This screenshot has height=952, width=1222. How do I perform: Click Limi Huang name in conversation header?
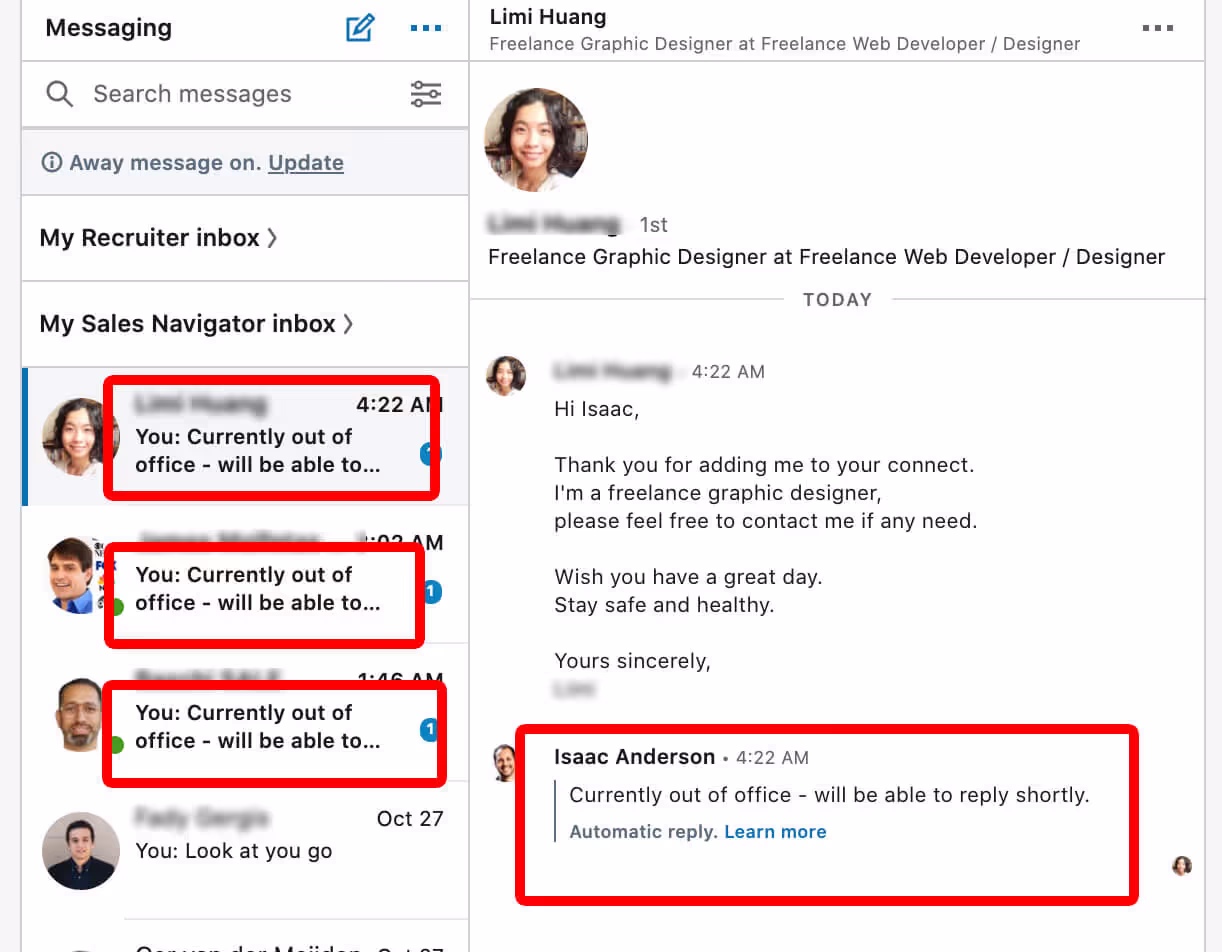pyautogui.click(x=548, y=17)
